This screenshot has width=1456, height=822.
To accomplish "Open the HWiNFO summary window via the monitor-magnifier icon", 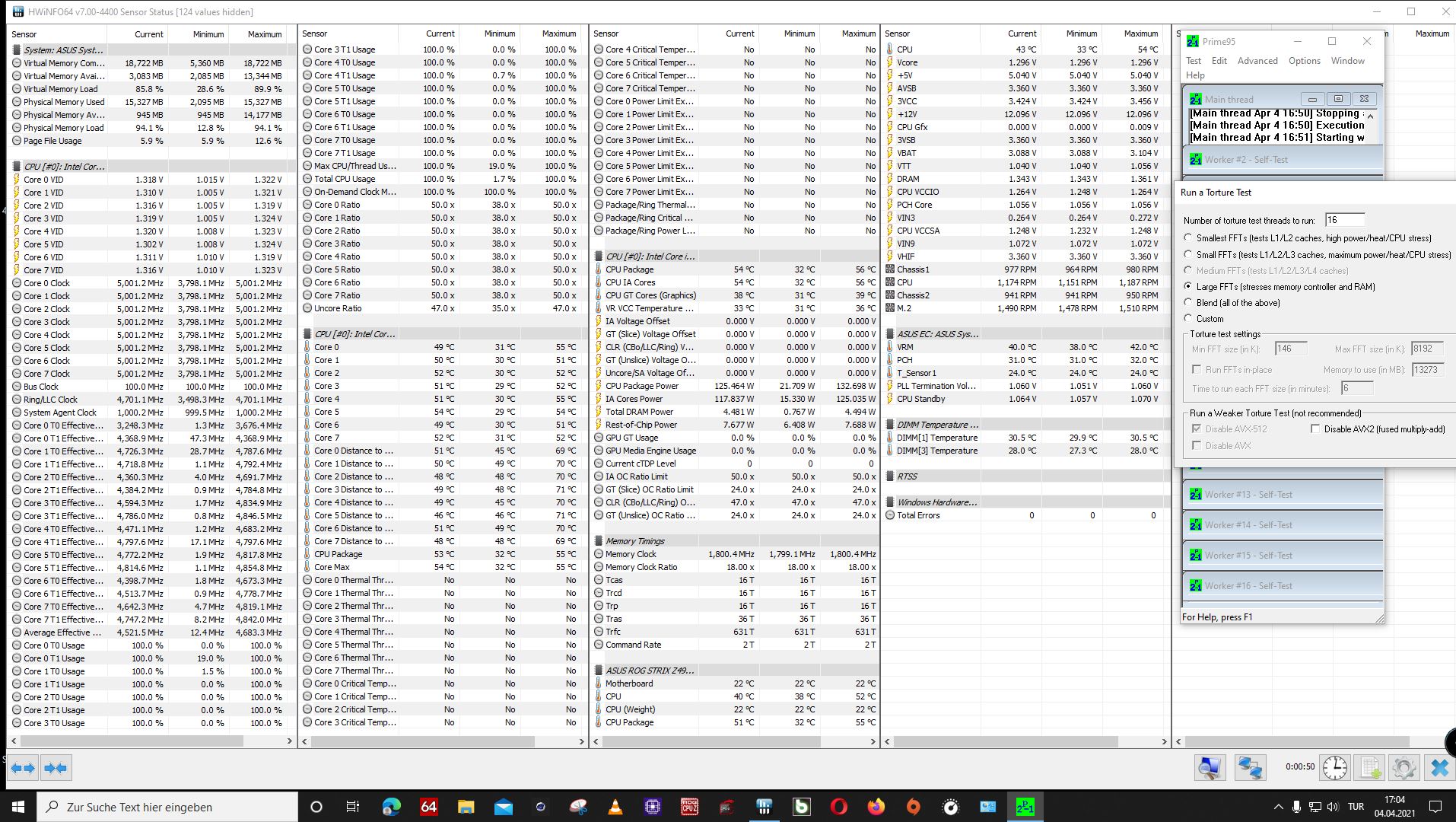I will 1210,767.
